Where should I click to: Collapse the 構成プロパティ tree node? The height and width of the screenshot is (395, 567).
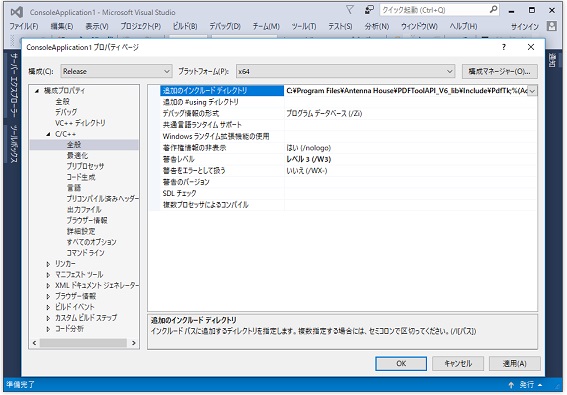coord(37,91)
